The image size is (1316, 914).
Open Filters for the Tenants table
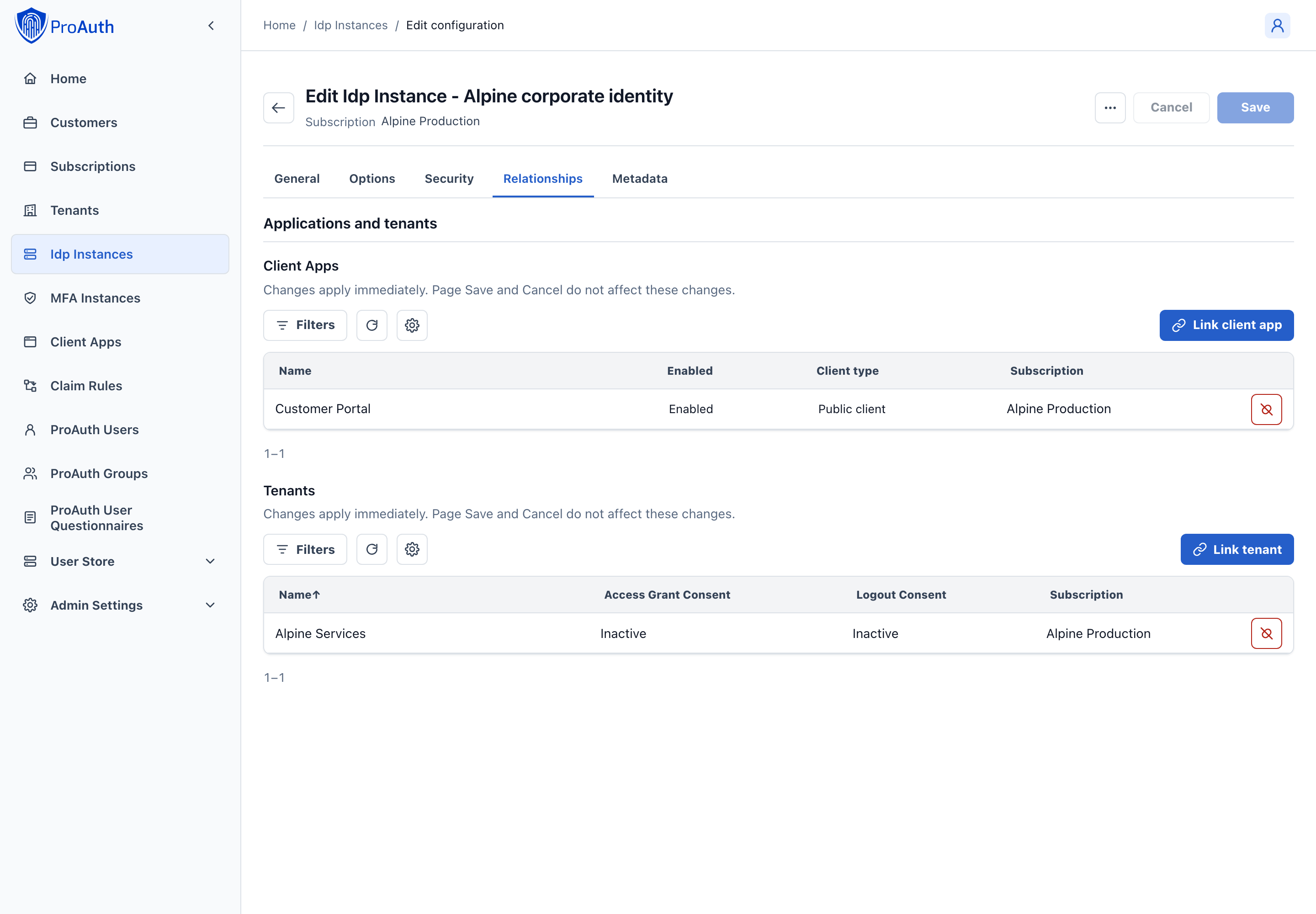(305, 549)
